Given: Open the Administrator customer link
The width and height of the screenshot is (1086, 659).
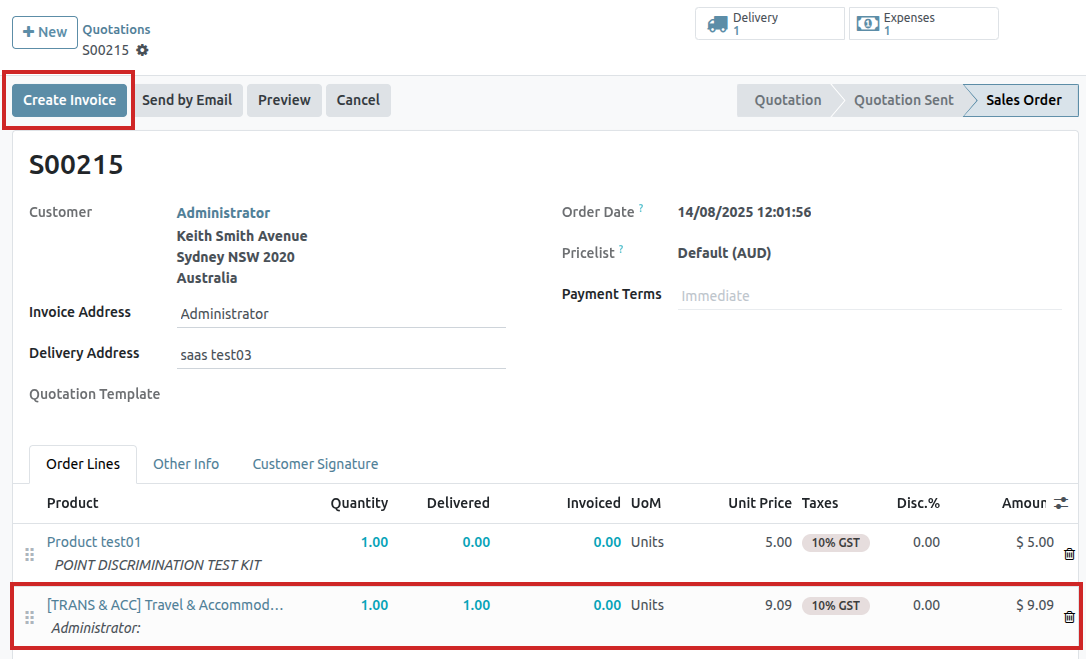Looking at the screenshot, I should tap(223, 213).
